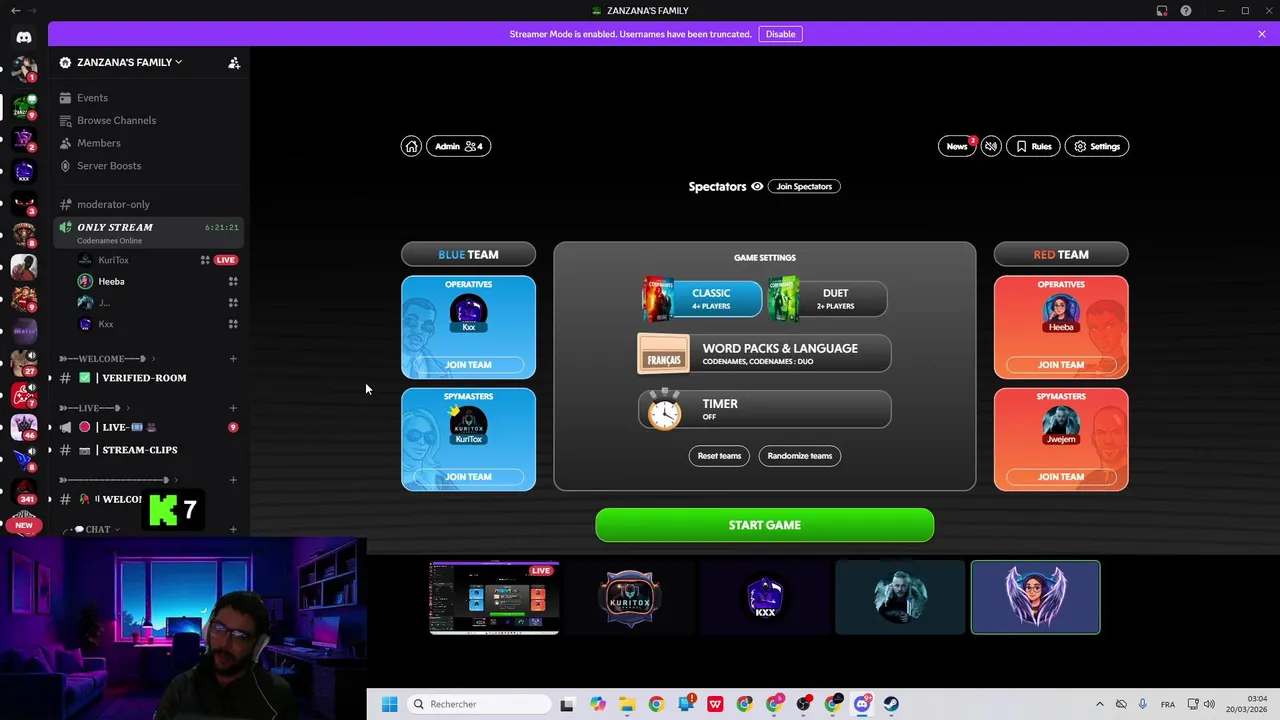This screenshot has height=720, width=1280.
Task: Select the highlighted winged-avatar participant tile
Action: point(1035,598)
